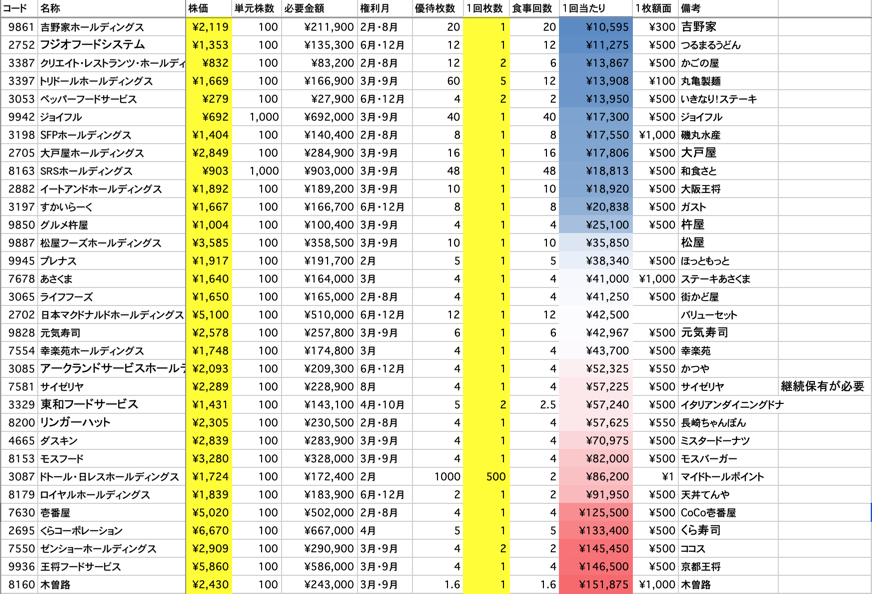Viewport: 872px width, 594px height.
Task: Select the 1枚額面 column header
Action: (x=656, y=8)
